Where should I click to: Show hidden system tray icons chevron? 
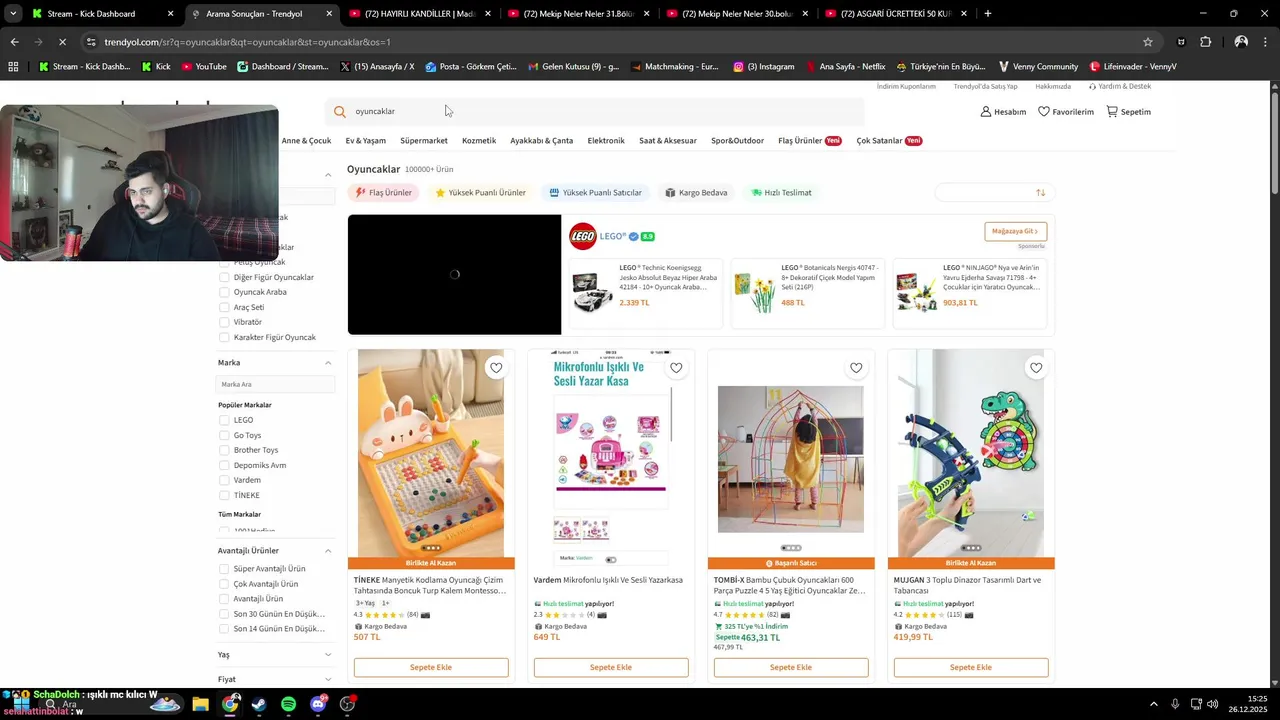tap(1153, 704)
